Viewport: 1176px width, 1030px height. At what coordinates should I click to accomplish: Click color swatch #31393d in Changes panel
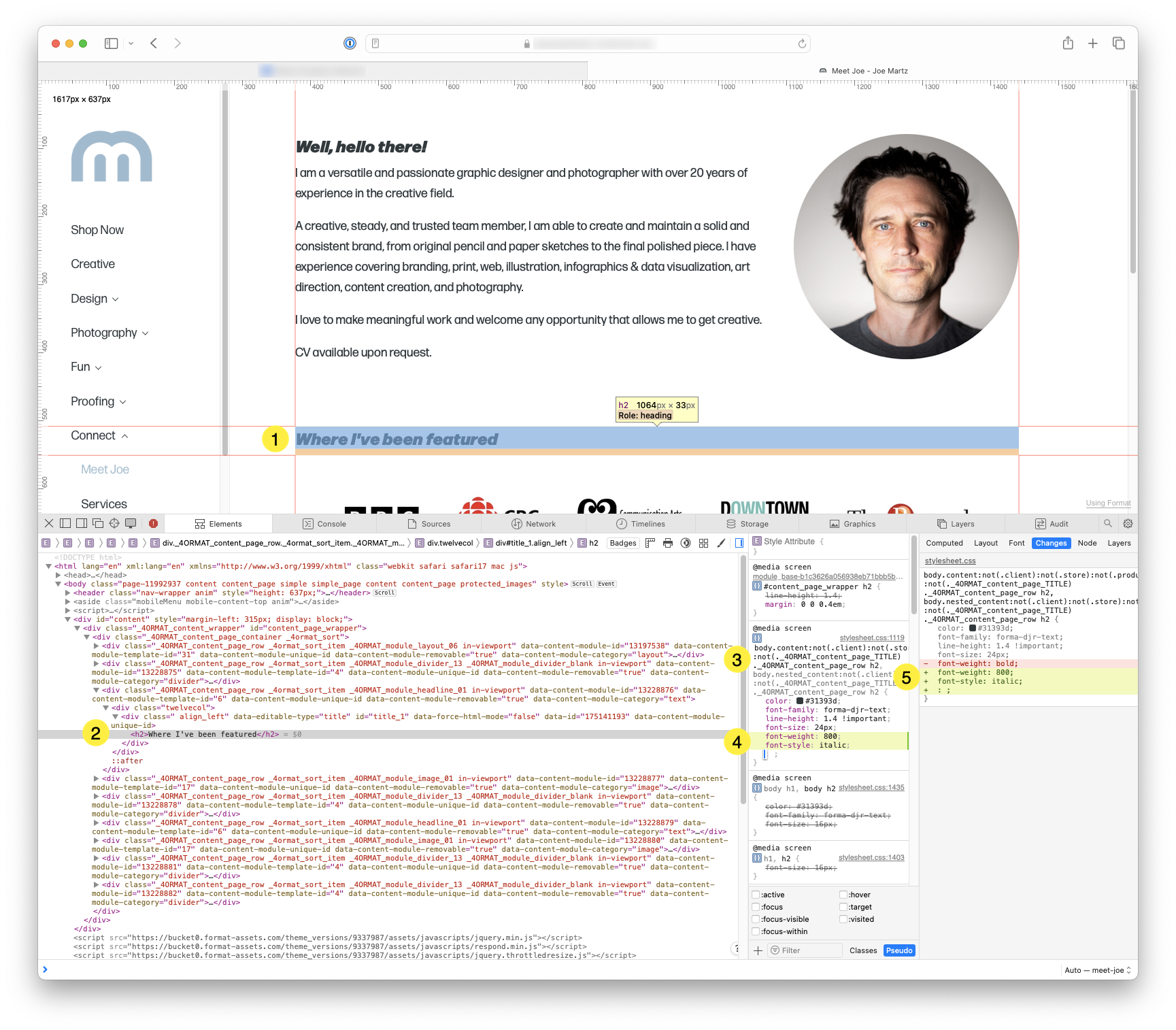point(973,628)
